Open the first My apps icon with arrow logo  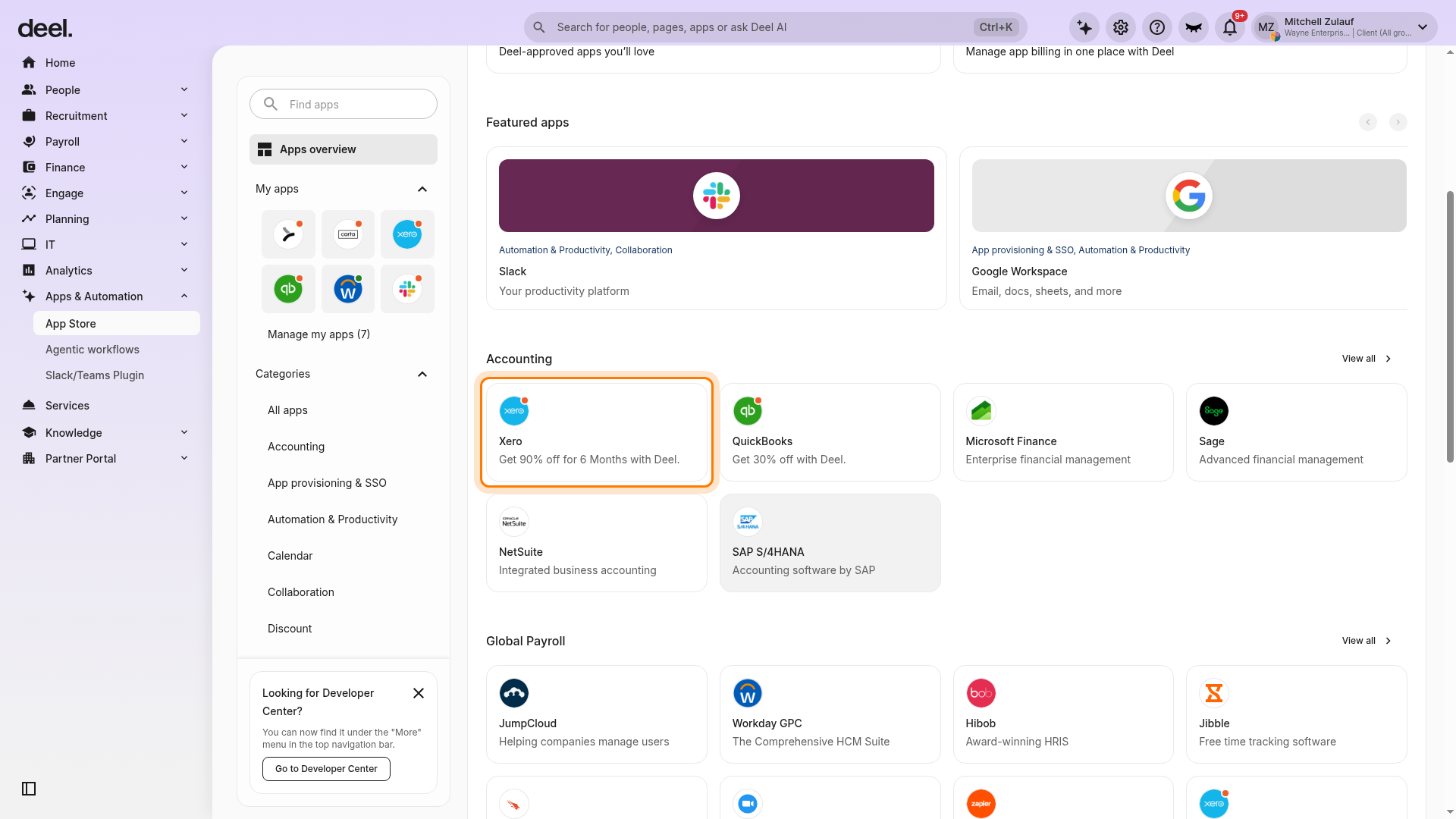[x=288, y=234]
